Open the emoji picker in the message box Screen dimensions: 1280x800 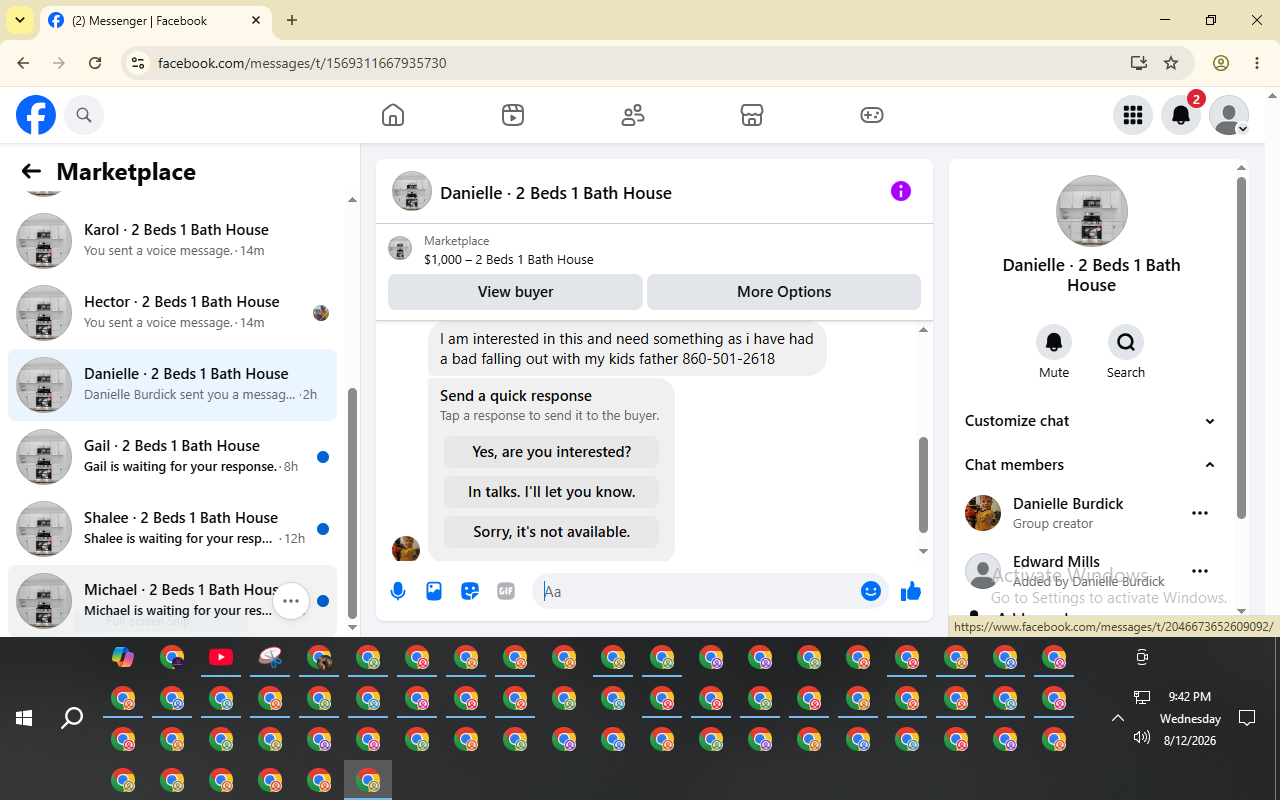point(871,591)
